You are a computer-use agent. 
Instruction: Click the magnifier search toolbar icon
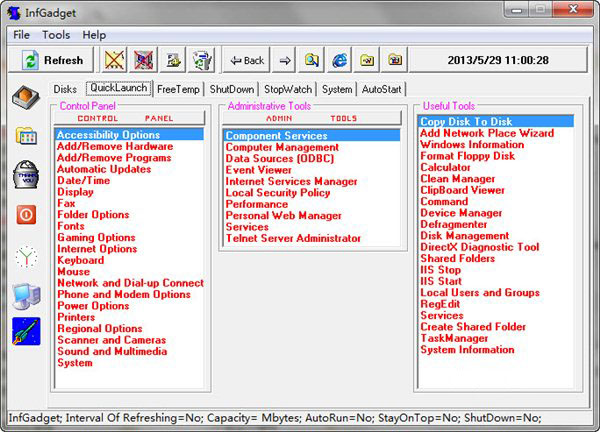[x=311, y=60]
